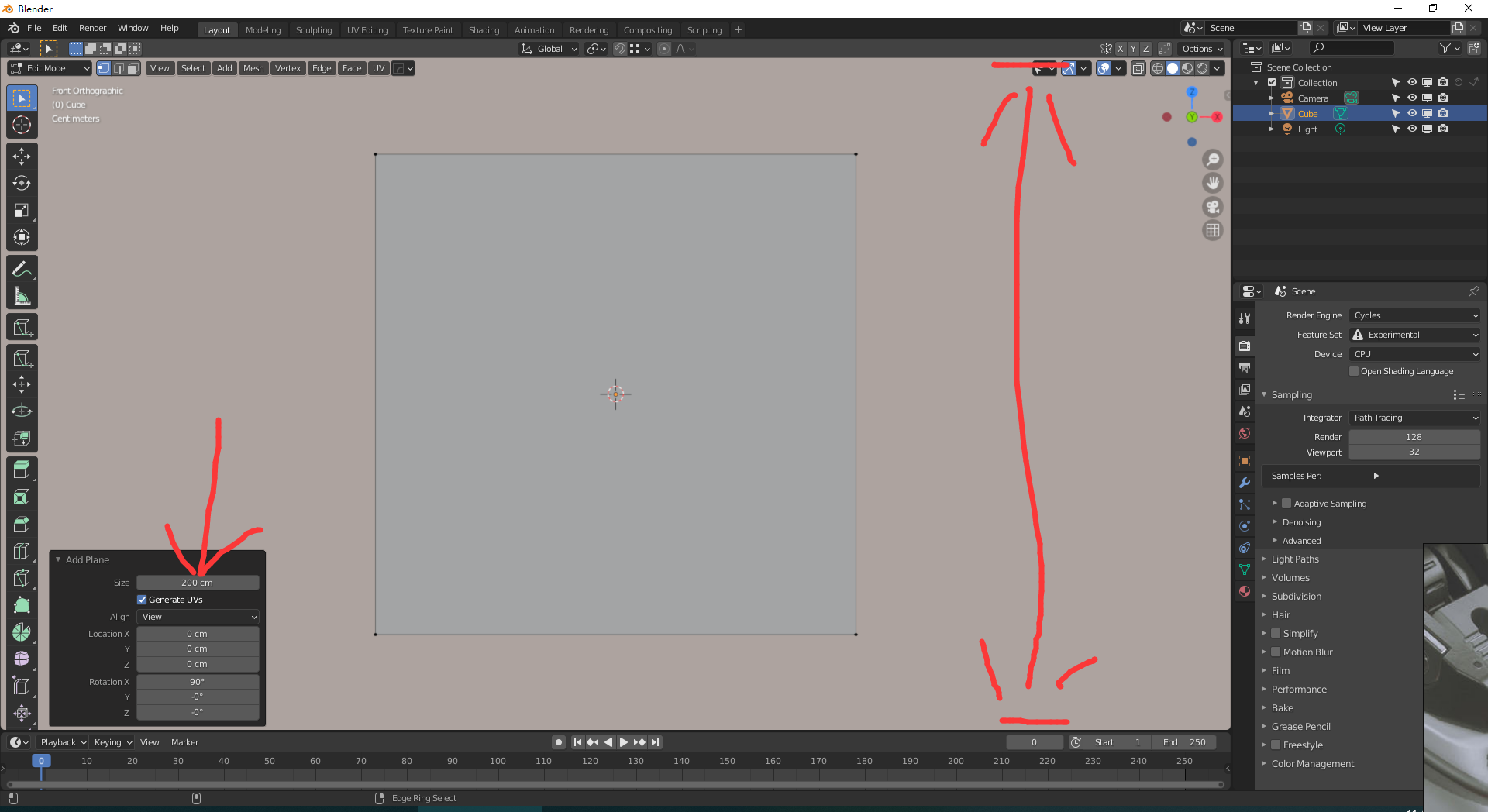
Task: Toggle camera view icon in viewport
Action: point(1213,207)
